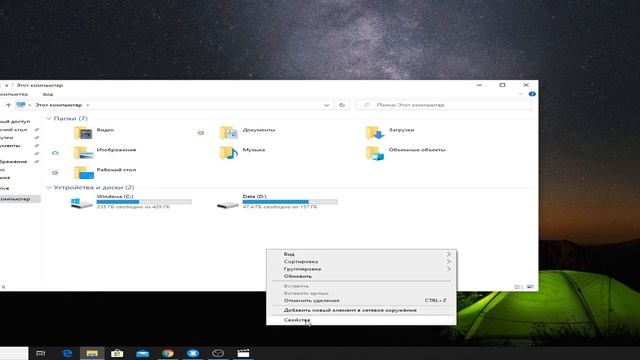This screenshot has width=640, height=360.
Task: Select Этот компьютер in navigation pane
Action: (x=20, y=199)
